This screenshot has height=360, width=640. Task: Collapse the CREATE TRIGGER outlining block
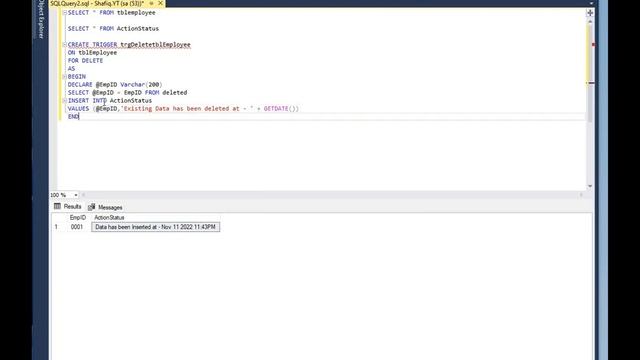(64, 44)
